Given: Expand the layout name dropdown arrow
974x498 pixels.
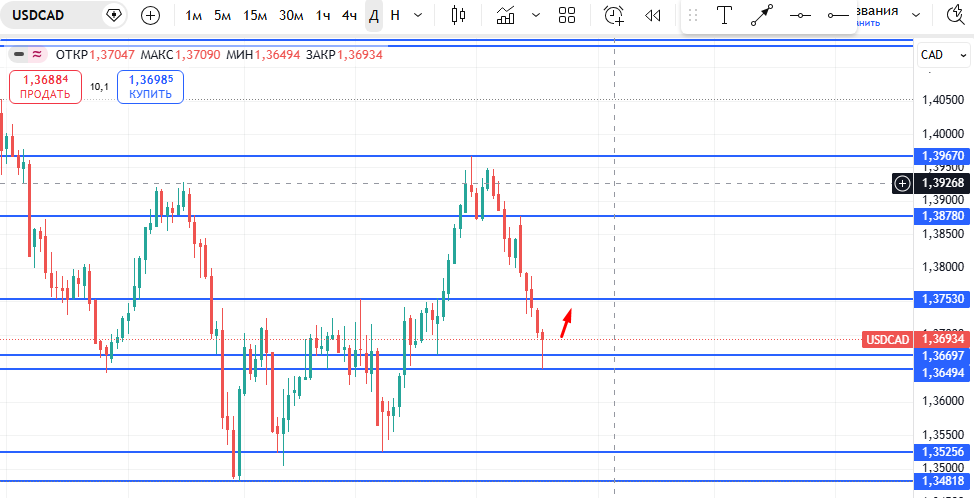Looking at the screenshot, I should (916, 16).
